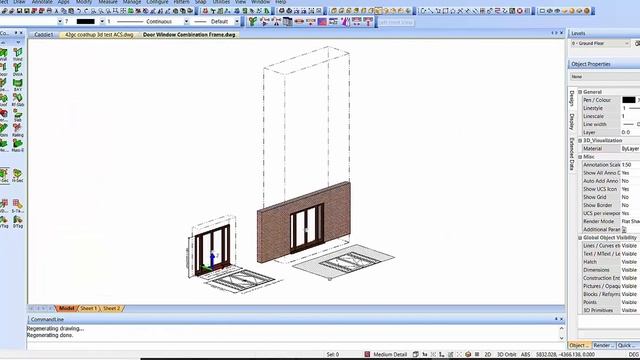Switch to the Caddie1 document tab
This screenshot has height=360, width=640.
[x=43, y=35]
